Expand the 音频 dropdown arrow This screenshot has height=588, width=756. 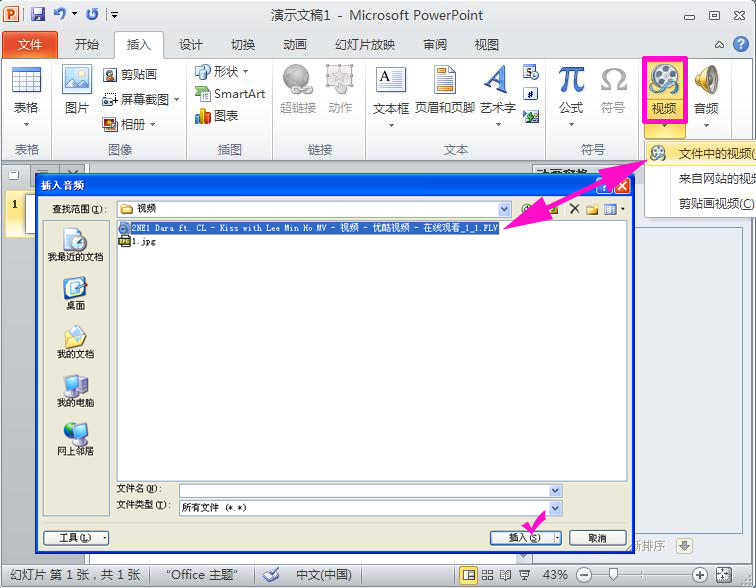pyautogui.click(x=706, y=126)
